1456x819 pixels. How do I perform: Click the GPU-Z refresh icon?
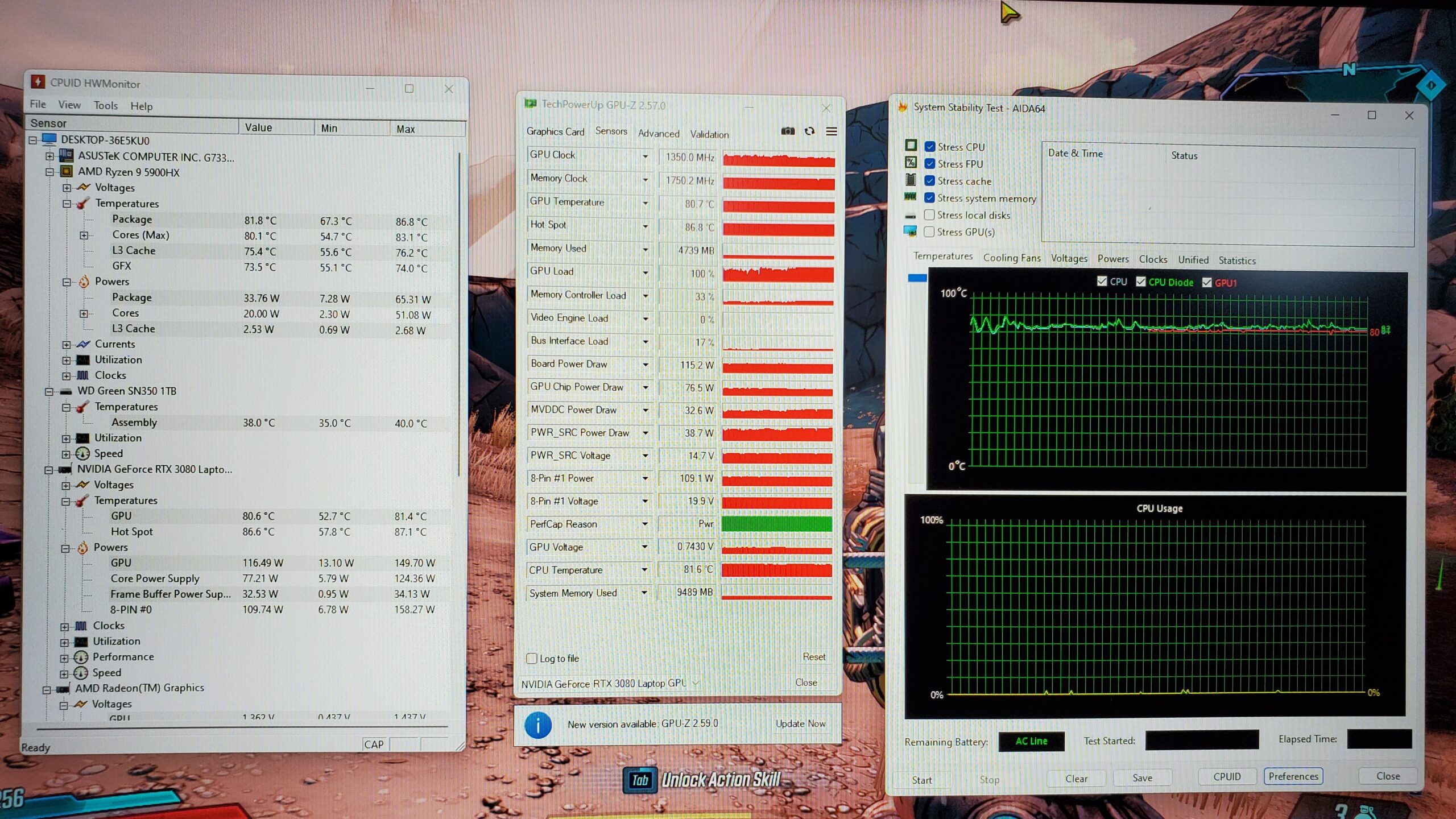[x=809, y=131]
